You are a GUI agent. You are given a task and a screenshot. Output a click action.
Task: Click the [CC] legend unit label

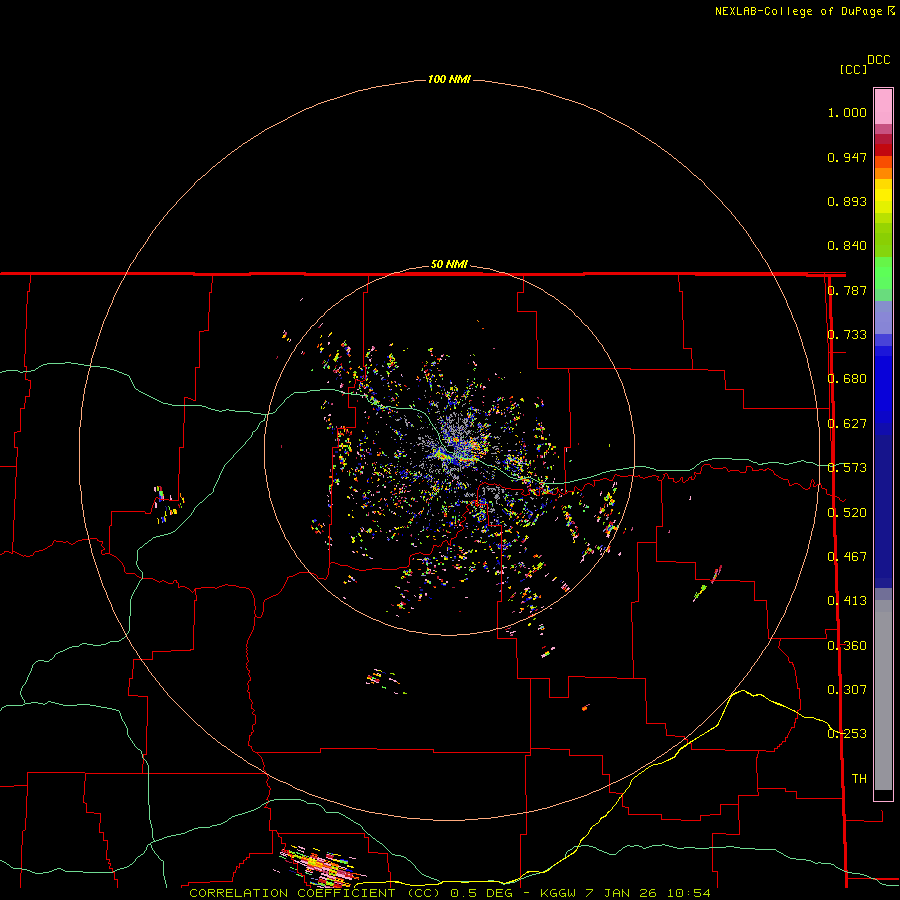pyautogui.click(x=853, y=69)
